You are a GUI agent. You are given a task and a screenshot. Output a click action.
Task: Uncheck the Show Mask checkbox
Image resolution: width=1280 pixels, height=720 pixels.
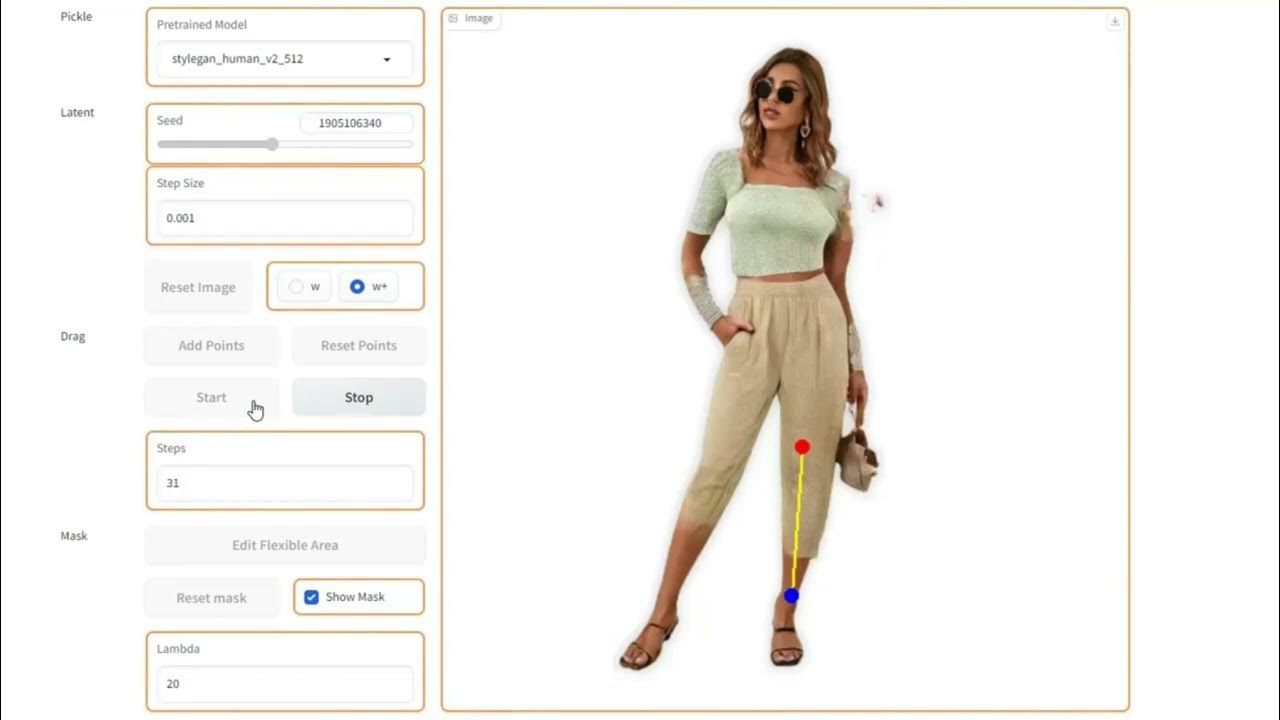[x=311, y=597]
